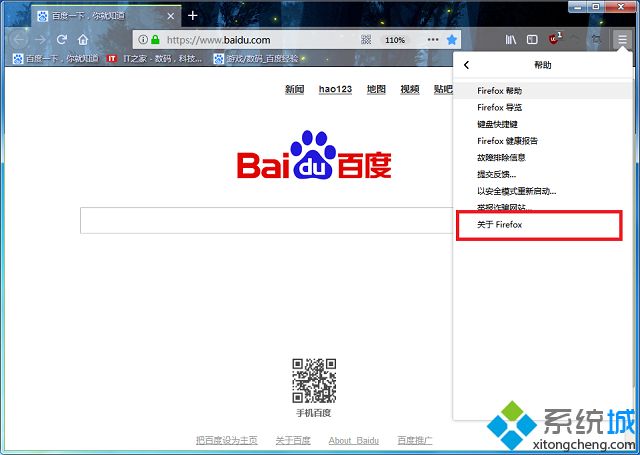Click the Baidu logo image
The width and height of the screenshot is (640, 455).
point(314,155)
